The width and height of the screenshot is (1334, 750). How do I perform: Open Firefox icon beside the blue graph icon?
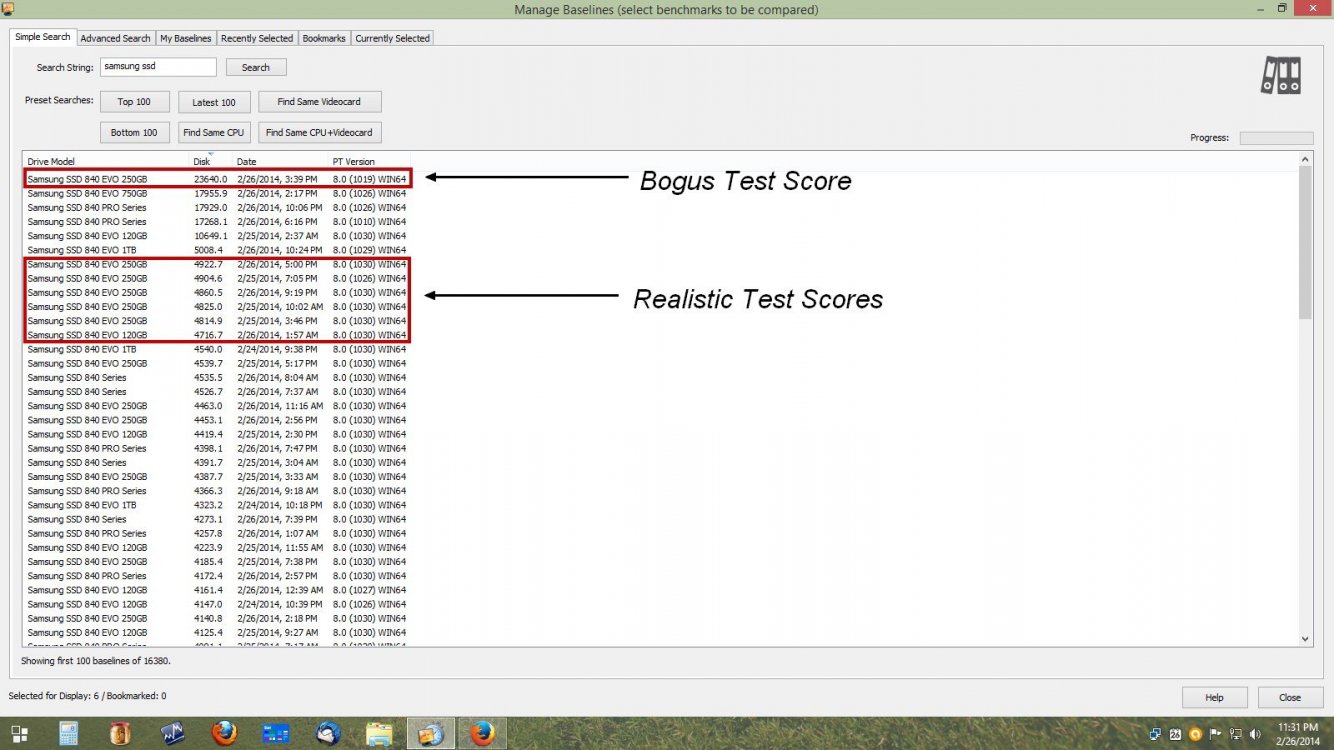[224, 733]
